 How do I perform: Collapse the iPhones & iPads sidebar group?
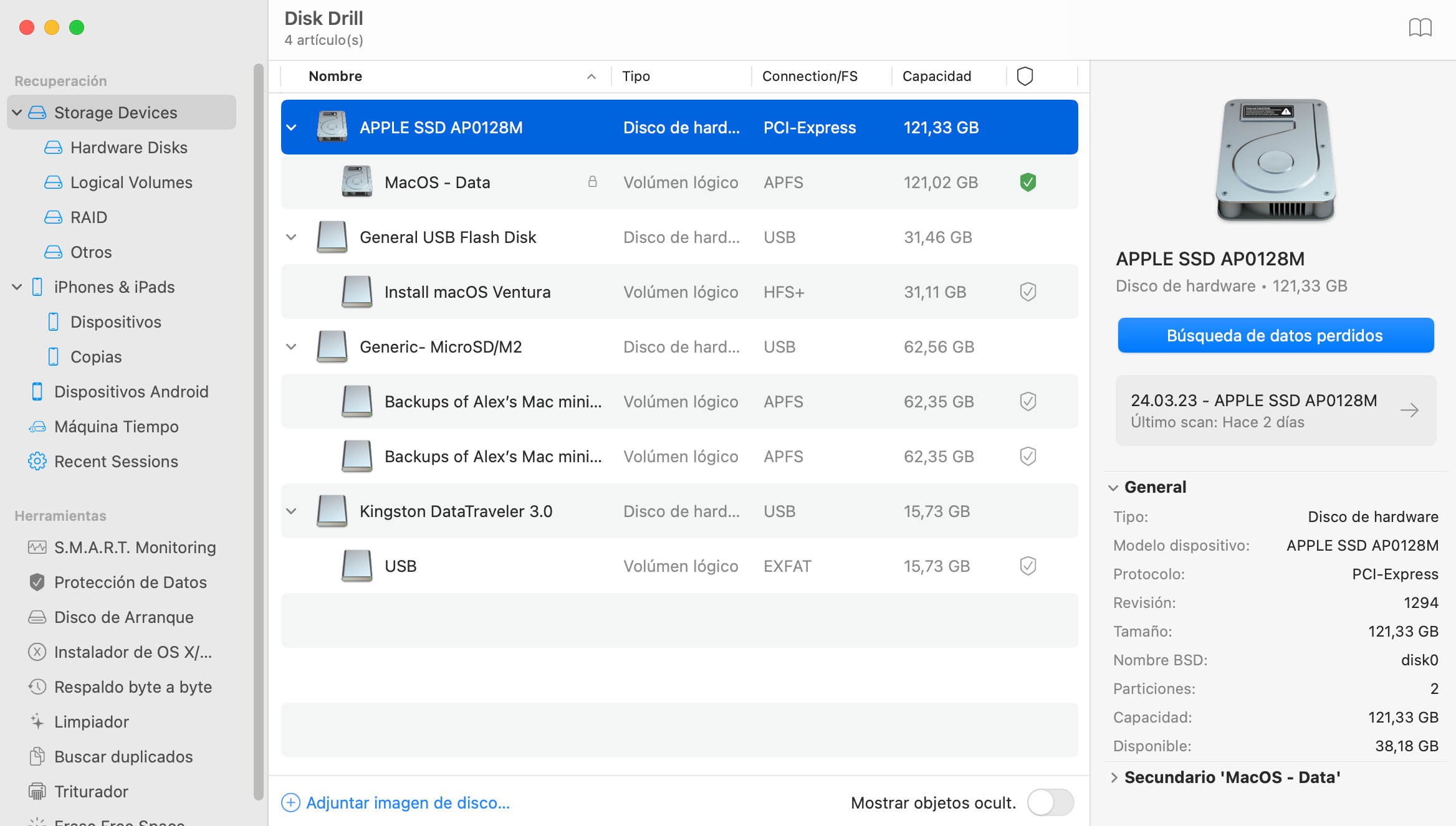tap(17, 287)
